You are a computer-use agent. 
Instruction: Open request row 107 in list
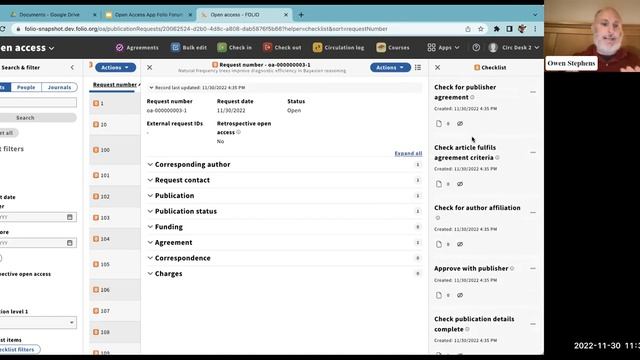point(115,311)
